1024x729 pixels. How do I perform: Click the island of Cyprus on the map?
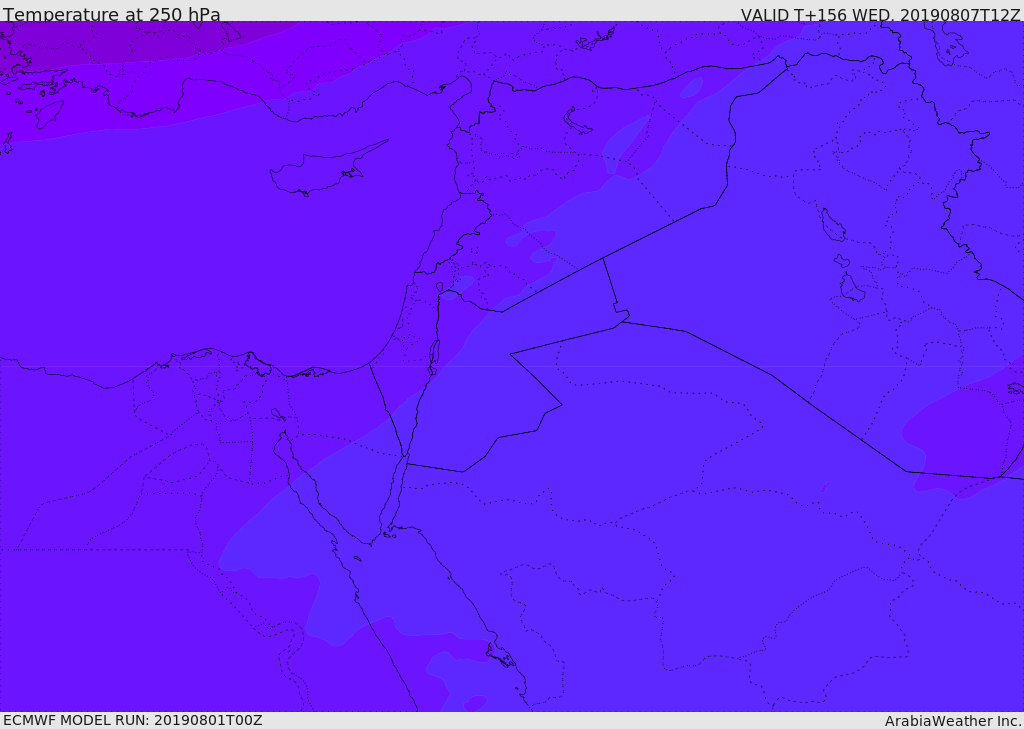pyautogui.click(x=320, y=172)
